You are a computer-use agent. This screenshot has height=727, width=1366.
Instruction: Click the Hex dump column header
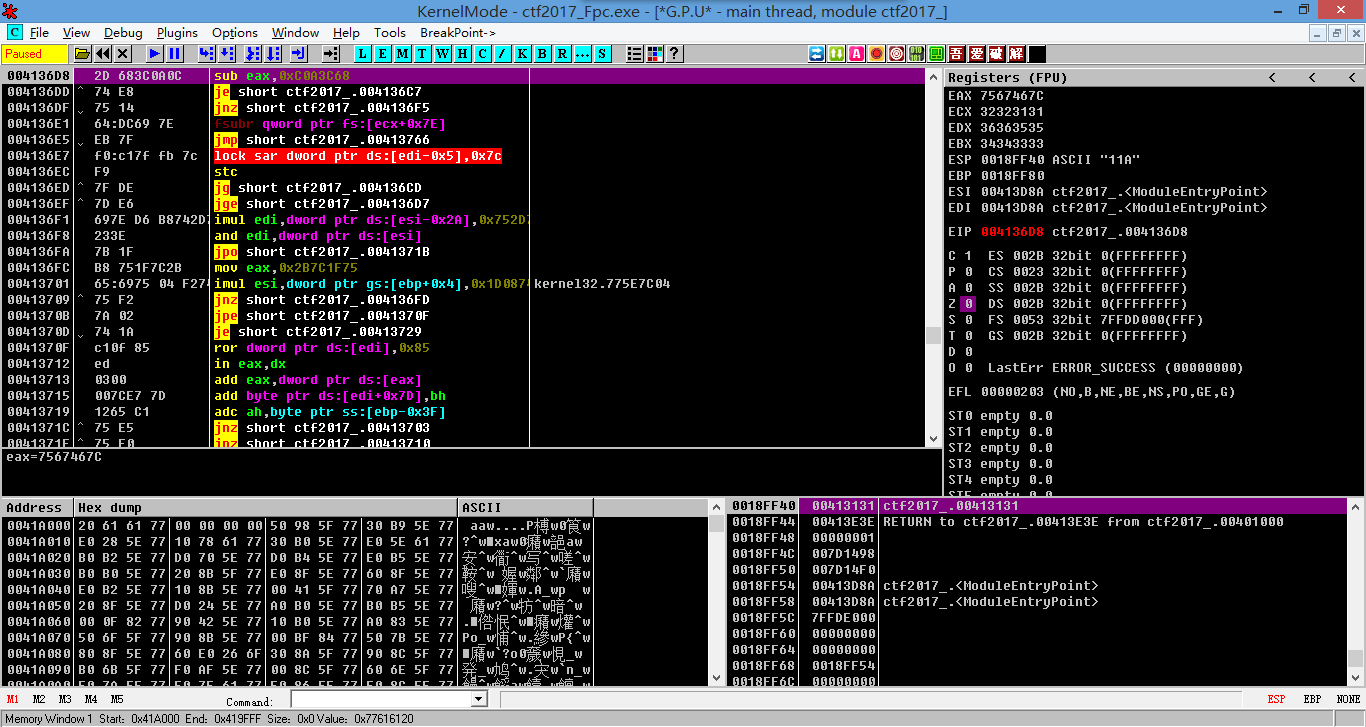tap(265, 507)
